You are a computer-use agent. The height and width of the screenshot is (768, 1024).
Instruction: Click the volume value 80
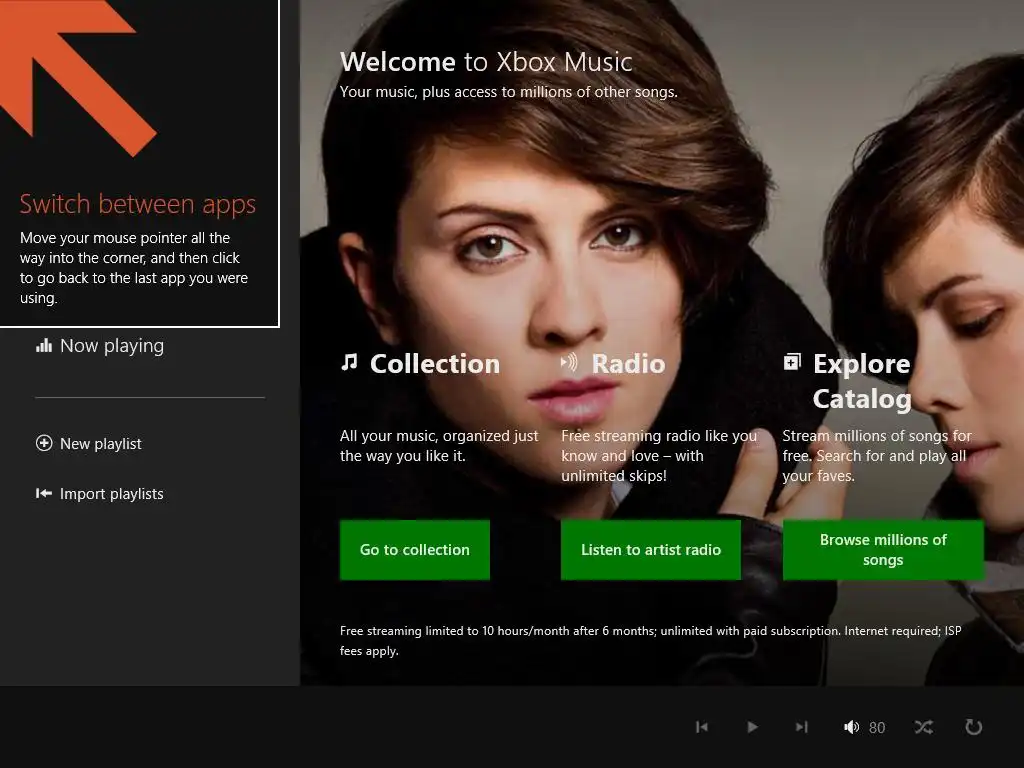click(x=877, y=728)
